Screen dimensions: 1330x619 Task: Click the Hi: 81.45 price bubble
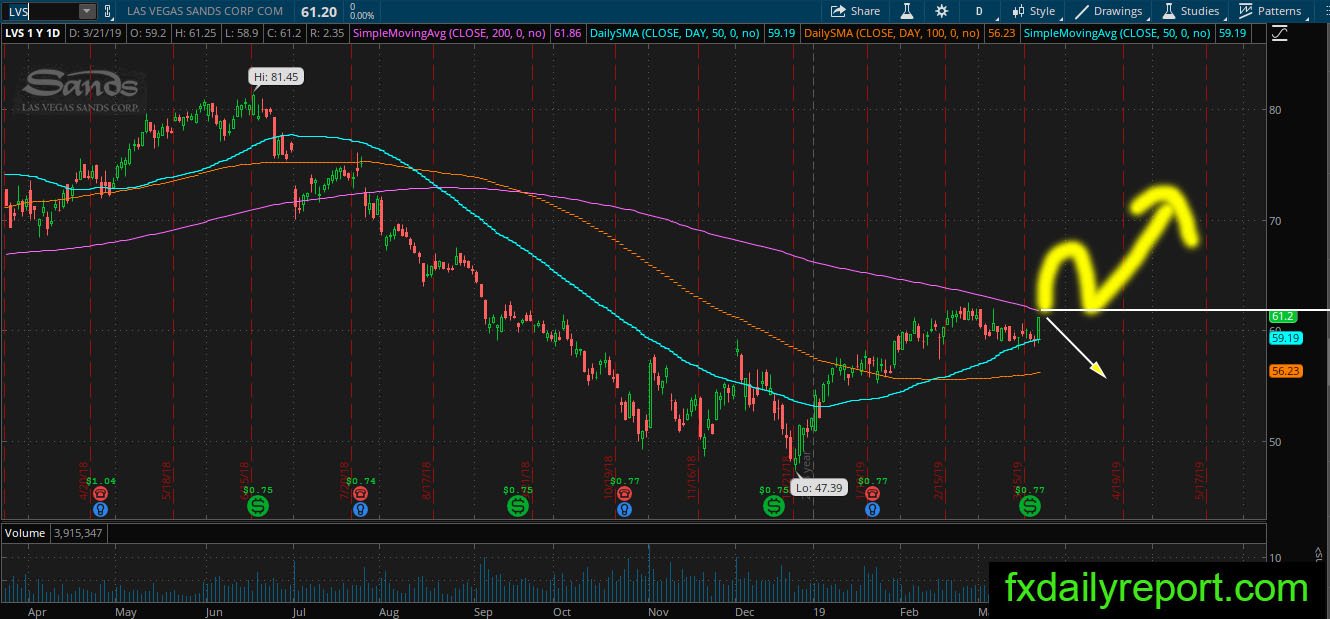click(x=277, y=76)
